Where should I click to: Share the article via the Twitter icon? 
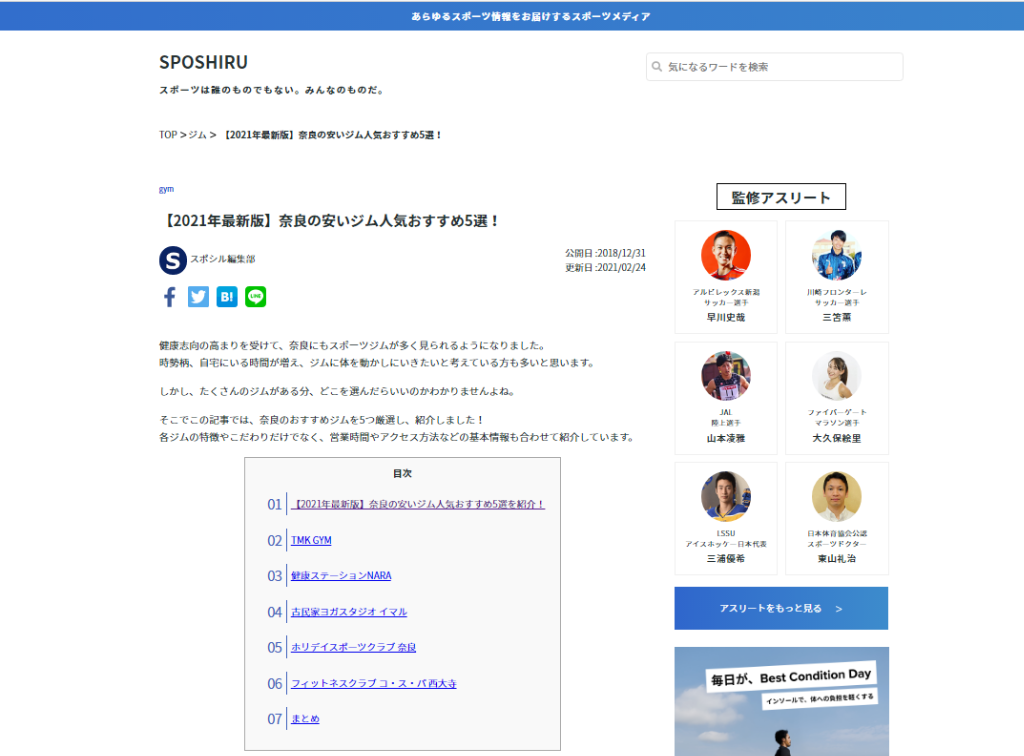pyautogui.click(x=199, y=297)
